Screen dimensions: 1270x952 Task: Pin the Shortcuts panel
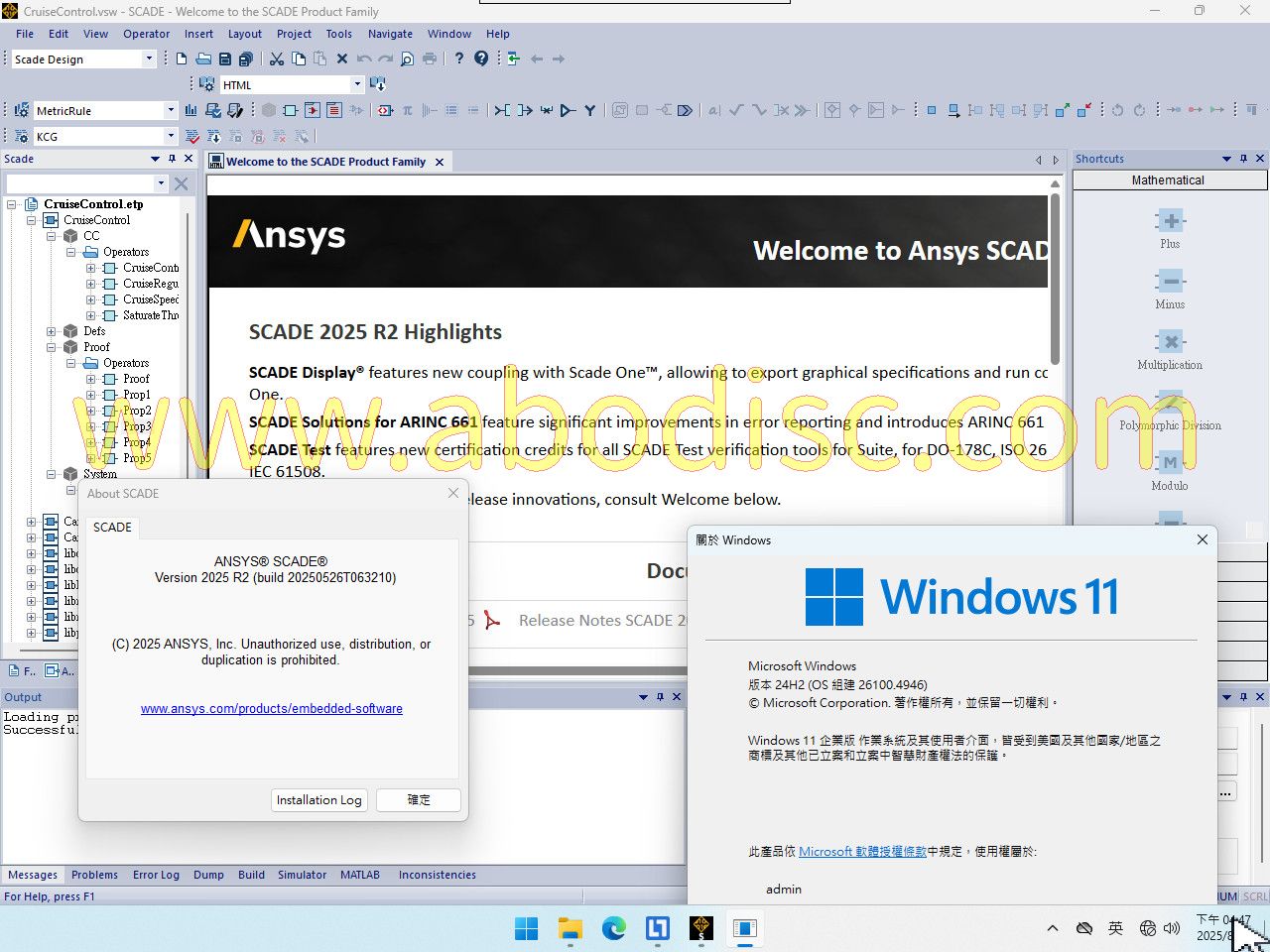(x=1243, y=159)
